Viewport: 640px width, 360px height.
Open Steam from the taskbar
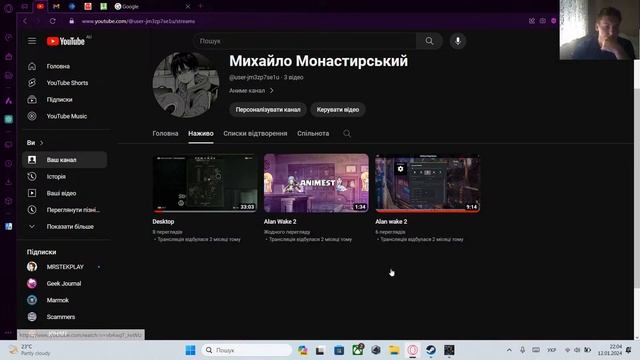pos(431,350)
